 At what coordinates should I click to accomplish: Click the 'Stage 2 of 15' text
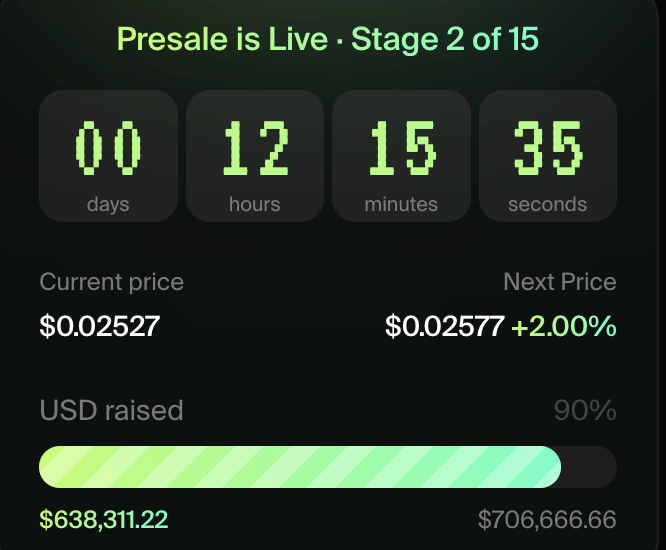coord(445,40)
